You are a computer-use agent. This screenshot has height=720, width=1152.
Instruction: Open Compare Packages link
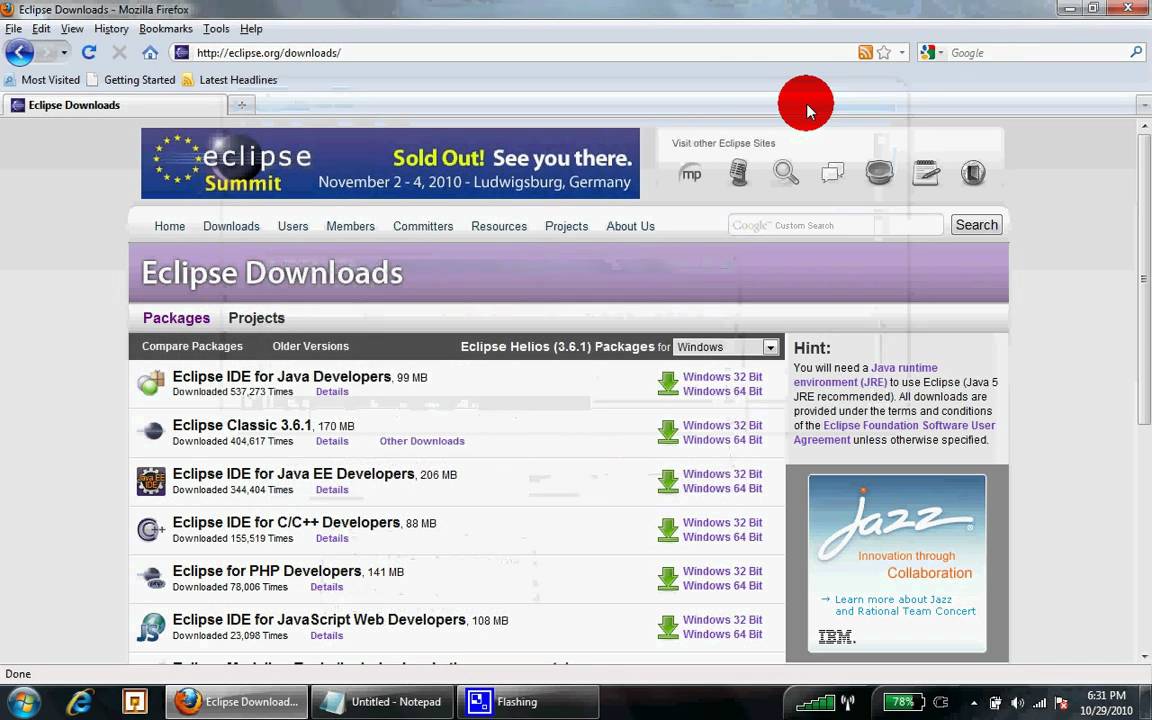pos(192,346)
